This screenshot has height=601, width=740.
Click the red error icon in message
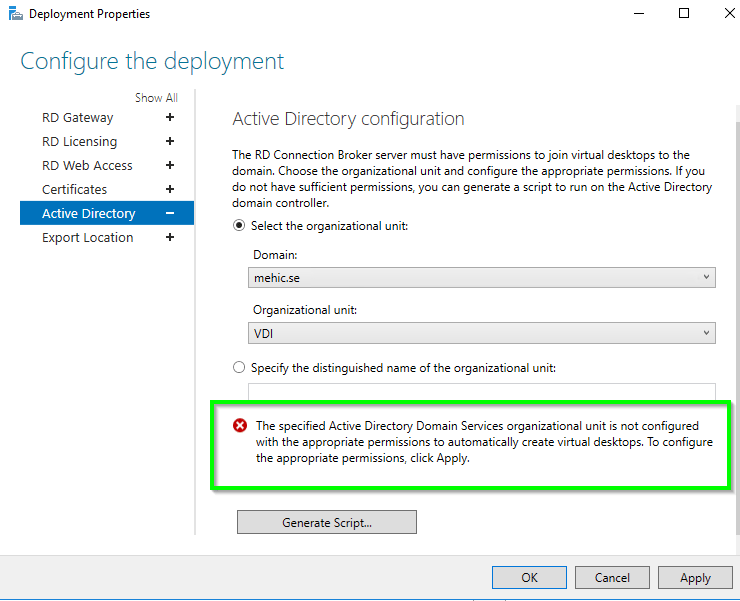tap(240, 426)
